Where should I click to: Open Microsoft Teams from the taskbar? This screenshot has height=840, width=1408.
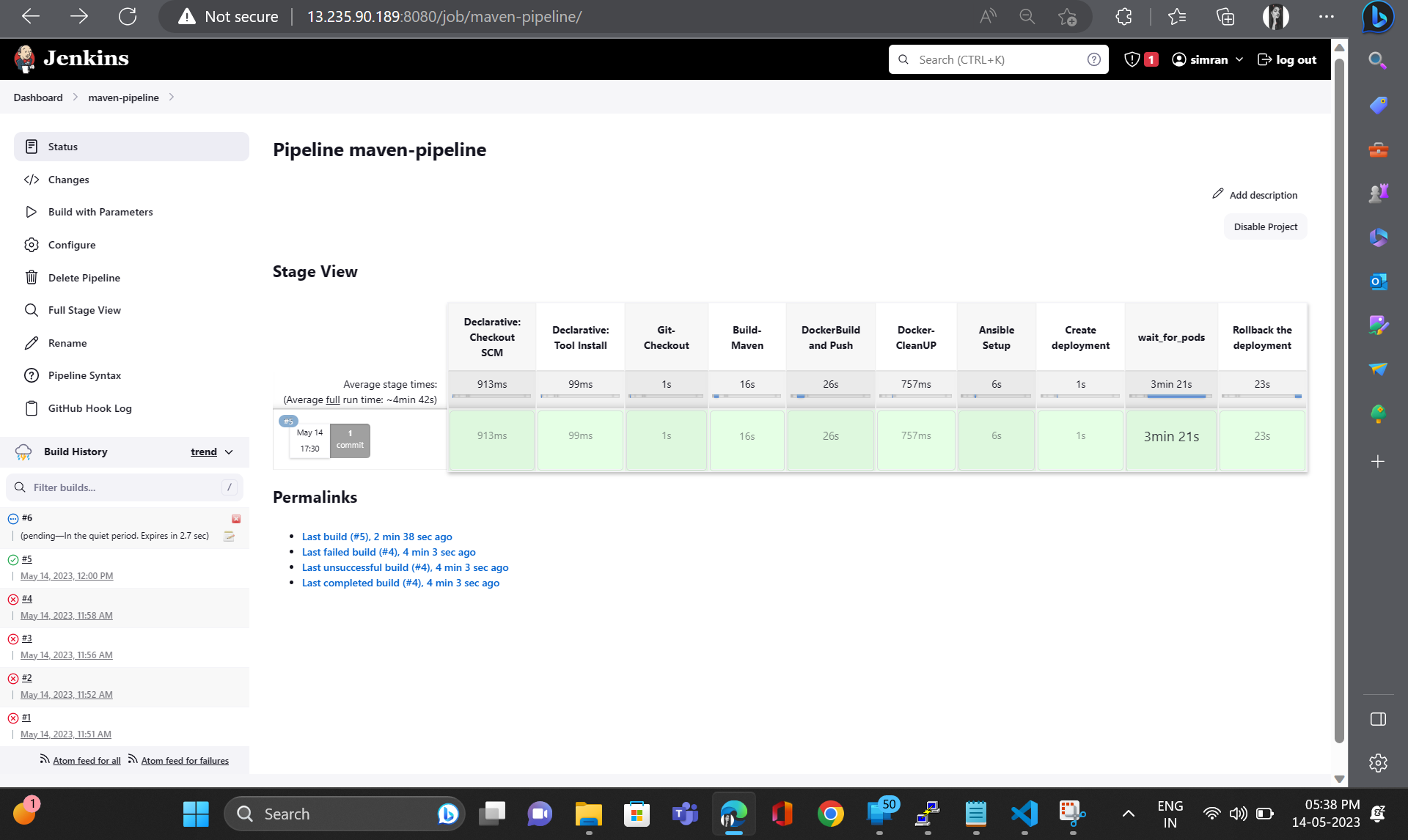pos(684,814)
